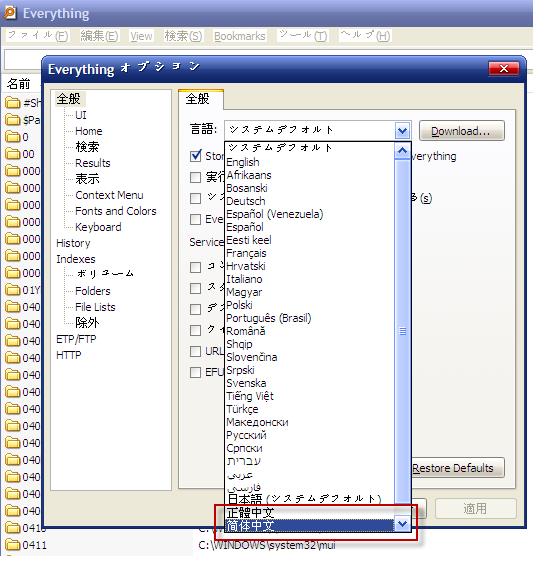The image size is (548, 567).
Task: Click the 適用 apply button
Action: point(475,508)
